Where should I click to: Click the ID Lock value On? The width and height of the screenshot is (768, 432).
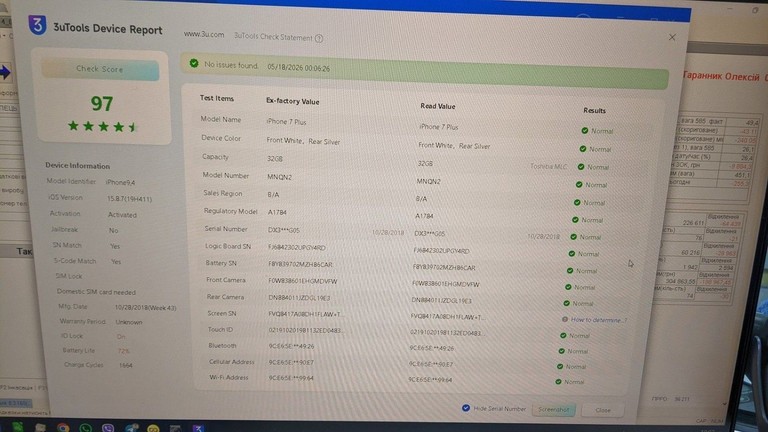[120, 336]
